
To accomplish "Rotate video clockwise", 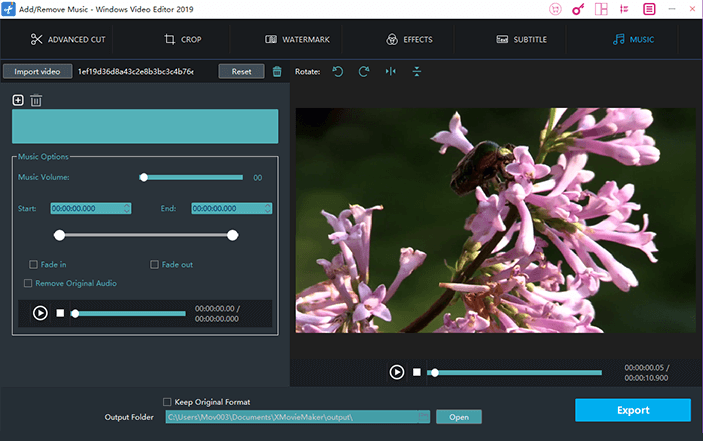I will click(x=364, y=72).
